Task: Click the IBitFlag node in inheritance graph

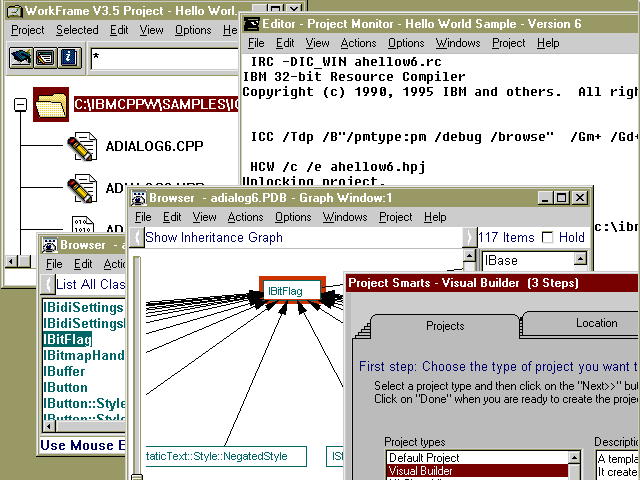Action: pyautogui.click(x=292, y=291)
